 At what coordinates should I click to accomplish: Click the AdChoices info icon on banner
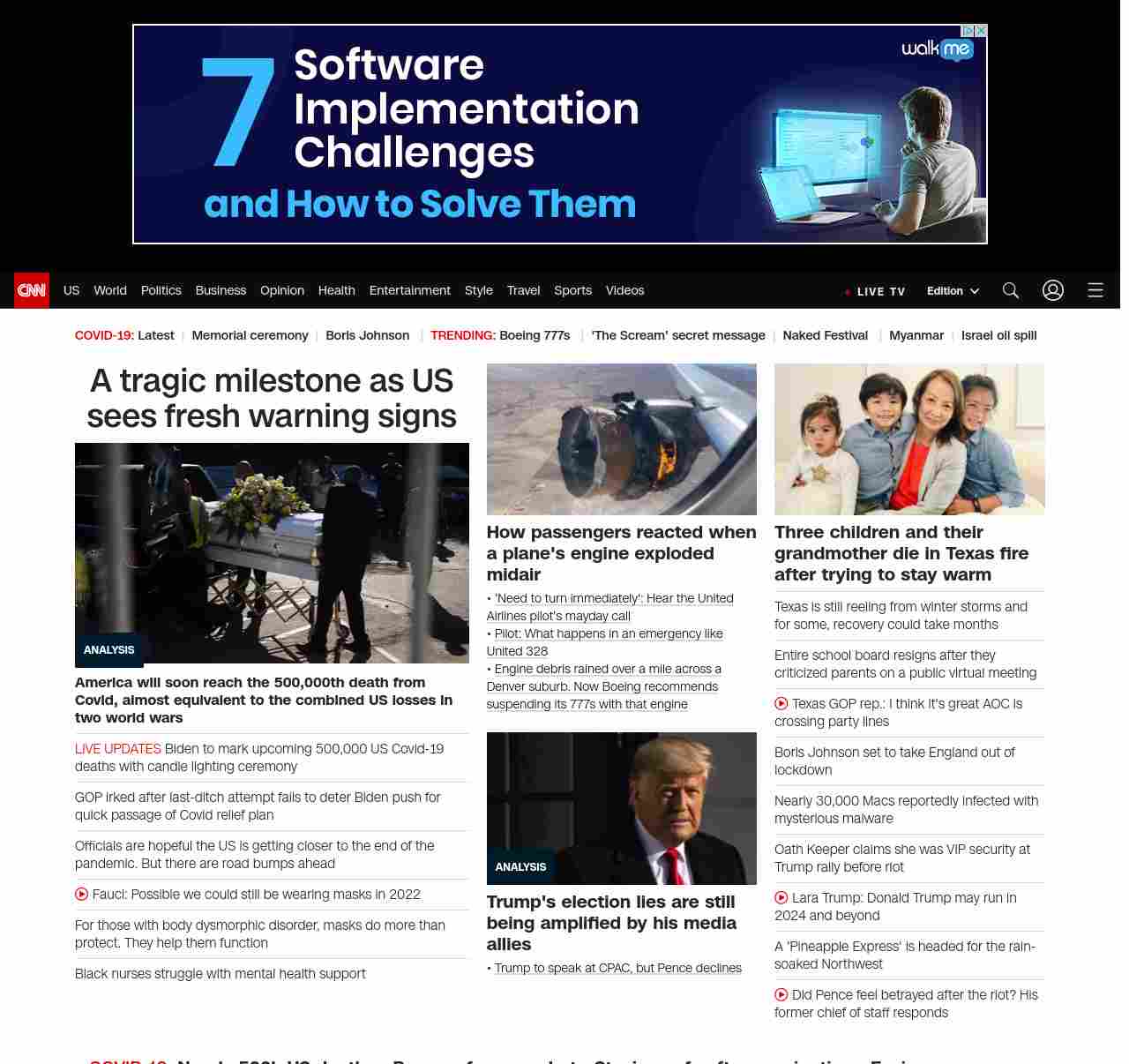968,31
